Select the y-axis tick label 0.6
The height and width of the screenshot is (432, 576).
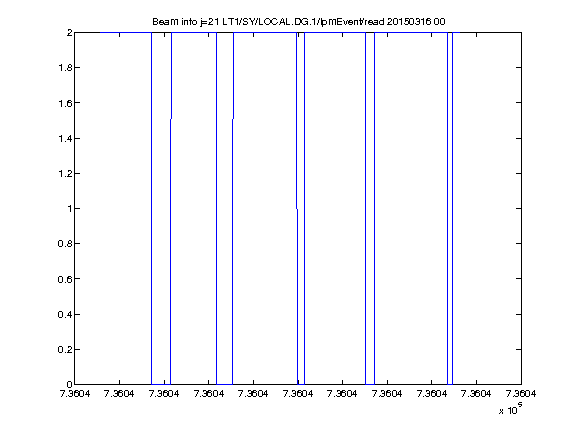[x=65, y=279]
